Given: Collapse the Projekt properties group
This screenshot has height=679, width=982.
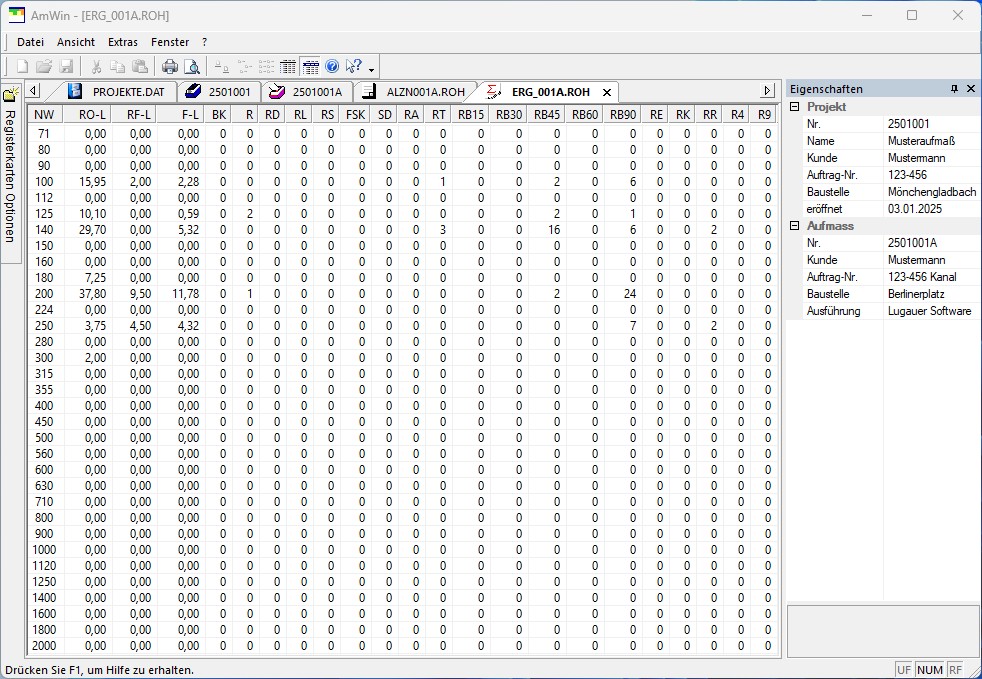Looking at the screenshot, I should click(795, 106).
